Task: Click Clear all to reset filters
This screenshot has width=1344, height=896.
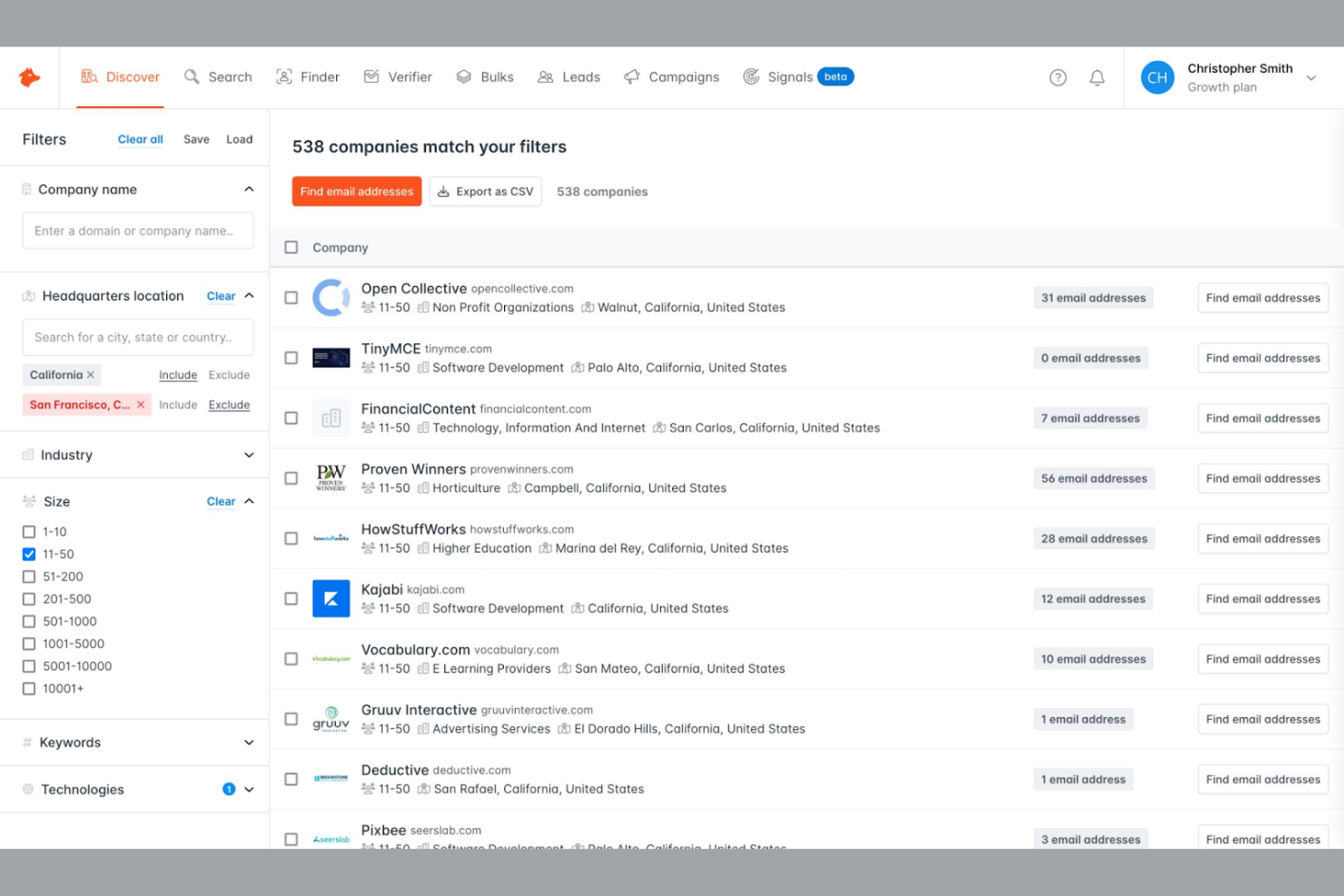Action: pyautogui.click(x=140, y=139)
